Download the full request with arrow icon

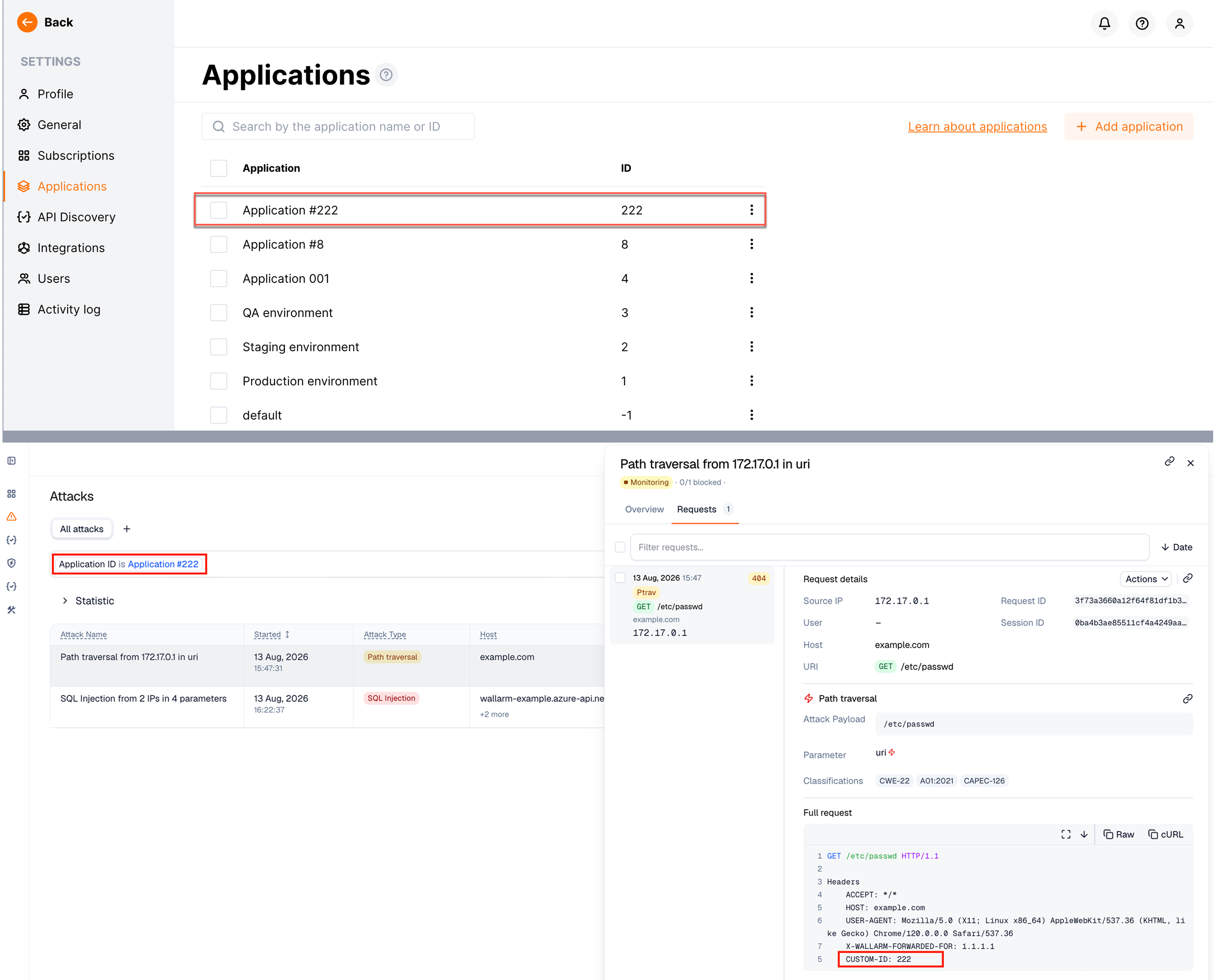point(1084,834)
